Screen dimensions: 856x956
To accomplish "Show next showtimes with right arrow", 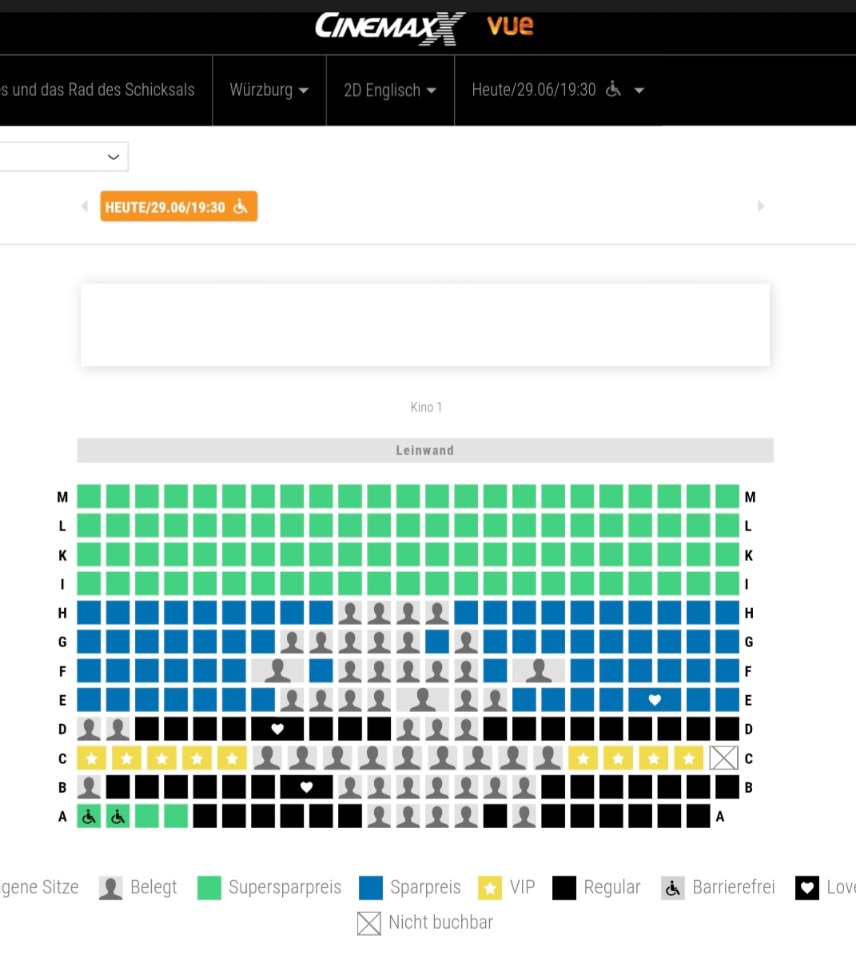I will tap(761, 207).
